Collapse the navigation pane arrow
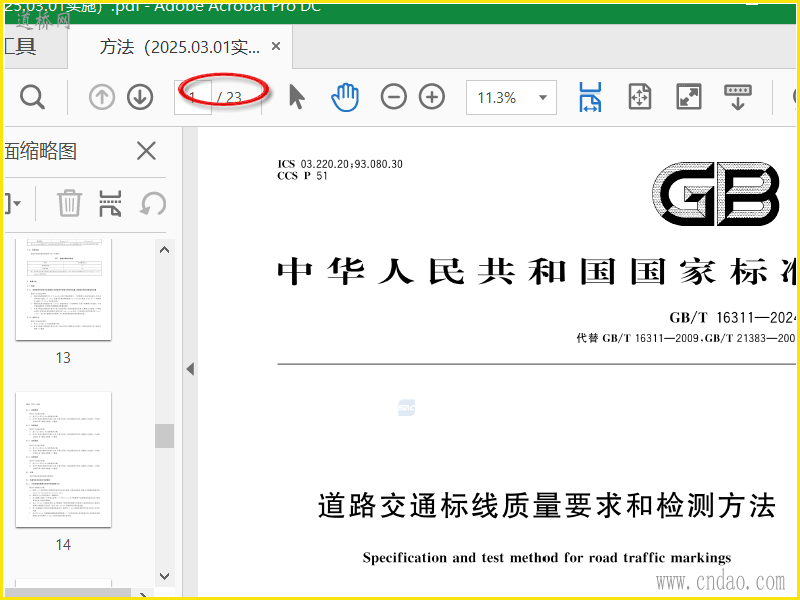 click(x=190, y=369)
